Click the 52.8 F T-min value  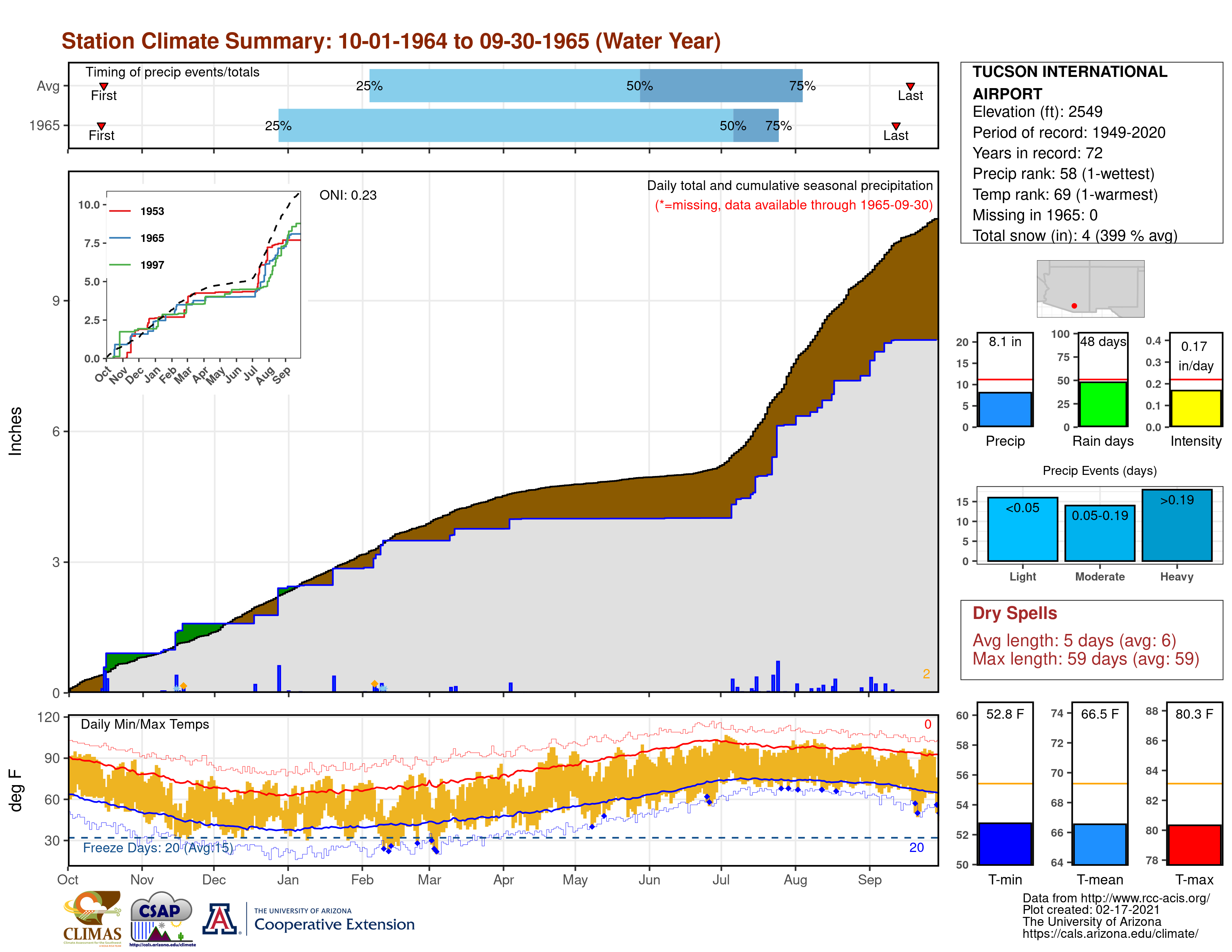pyautogui.click(x=1005, y=714)
